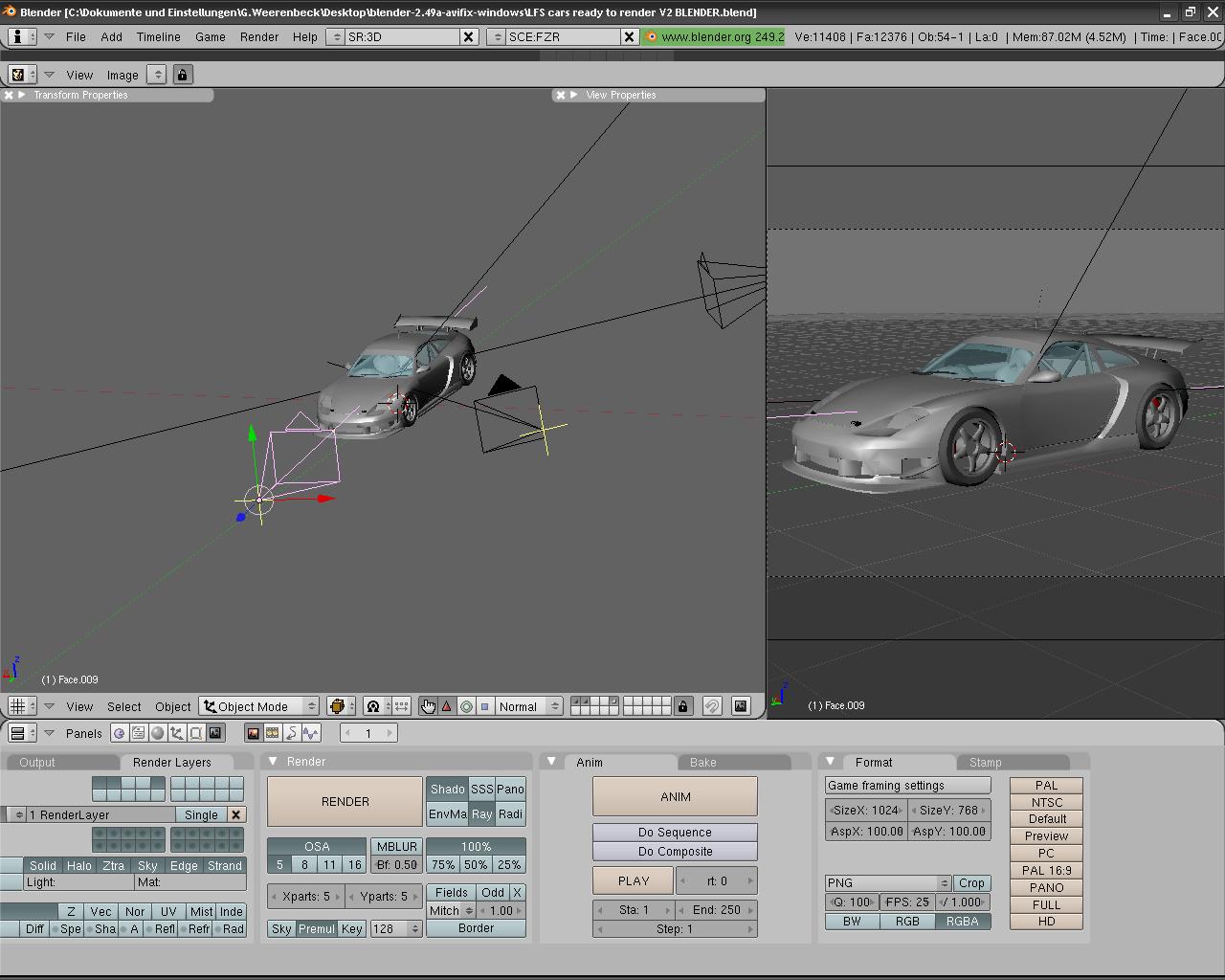Select the Sound block buttons icon
The width and height of the screenshot is (1225, 980).
click(x=311, y=733)
